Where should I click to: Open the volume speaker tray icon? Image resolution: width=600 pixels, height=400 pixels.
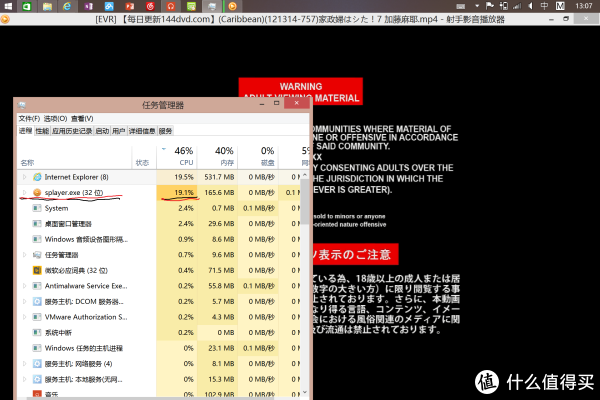point(530,6)
